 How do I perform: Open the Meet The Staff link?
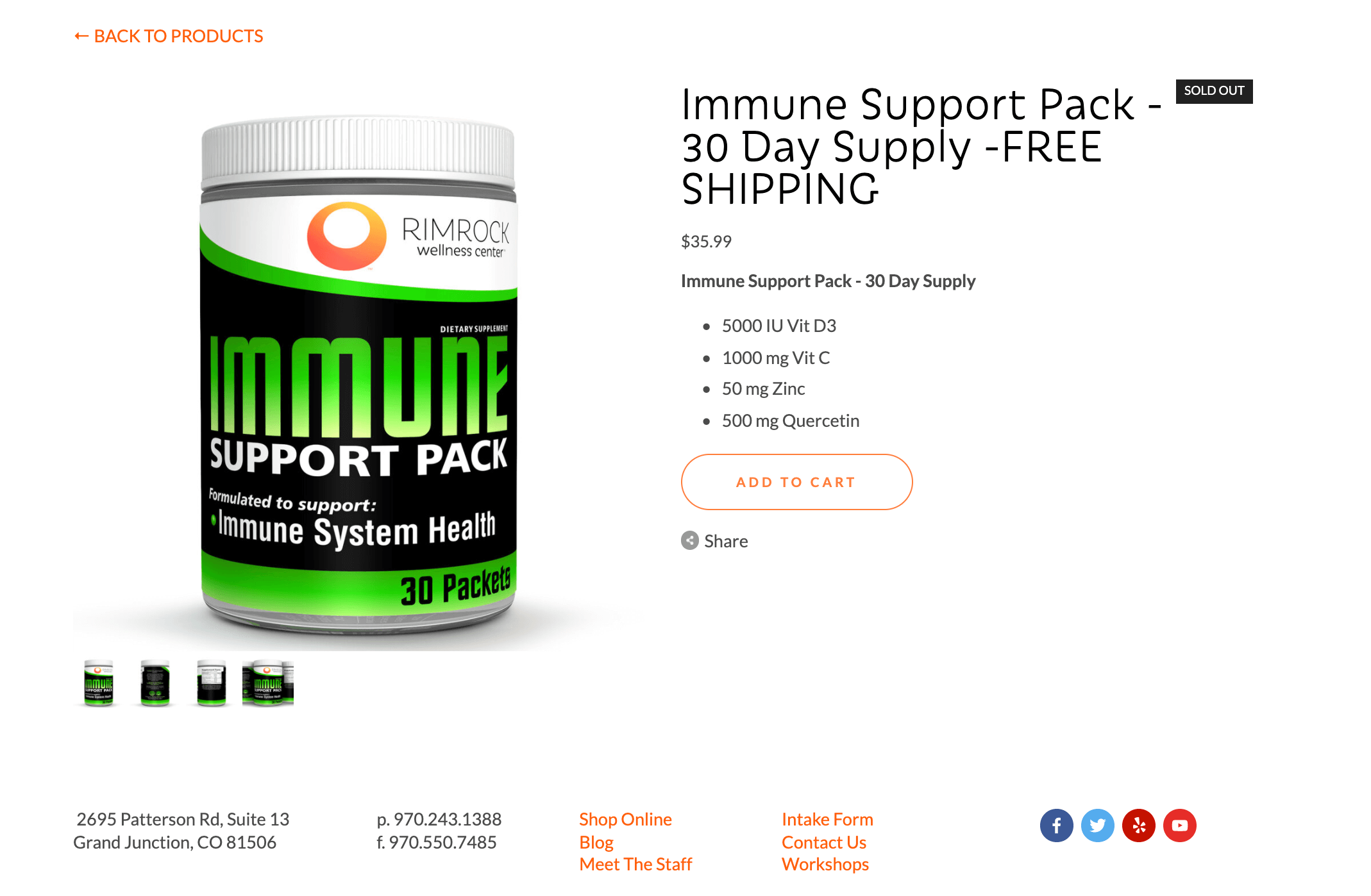pos(635,864)
